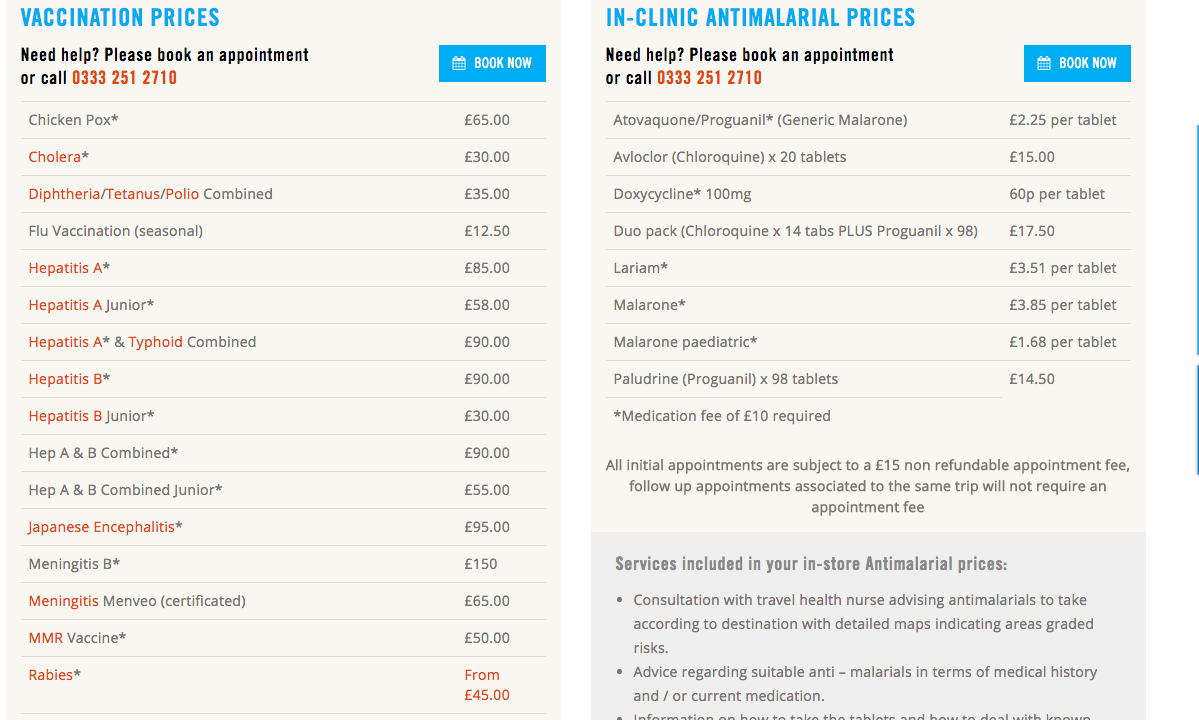The image size is (1199, 720).
Task: Open the Japanese Encephalitis link
Action: (102, 527)
